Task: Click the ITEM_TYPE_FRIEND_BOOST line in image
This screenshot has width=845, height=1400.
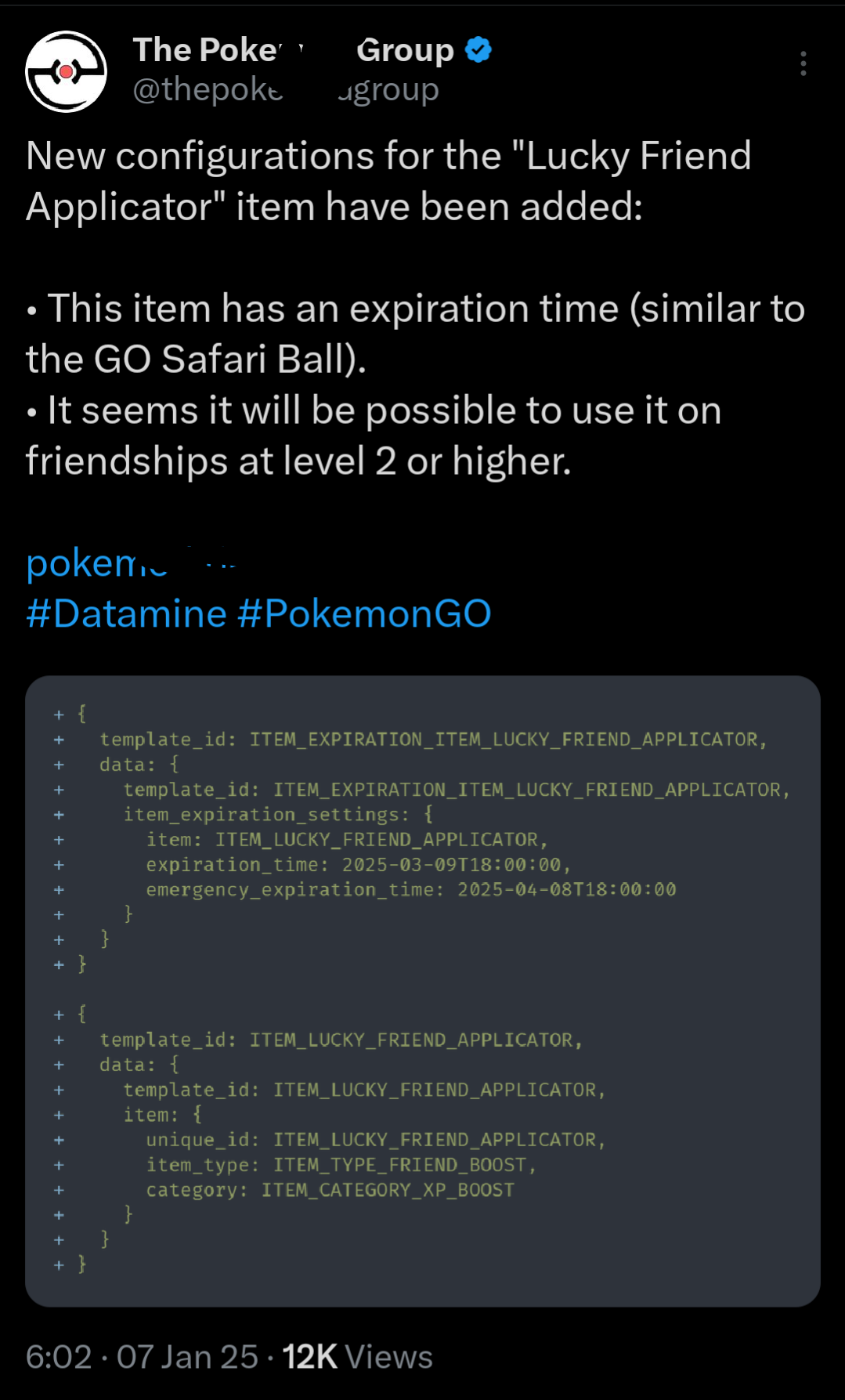Action: (341, 1165)
